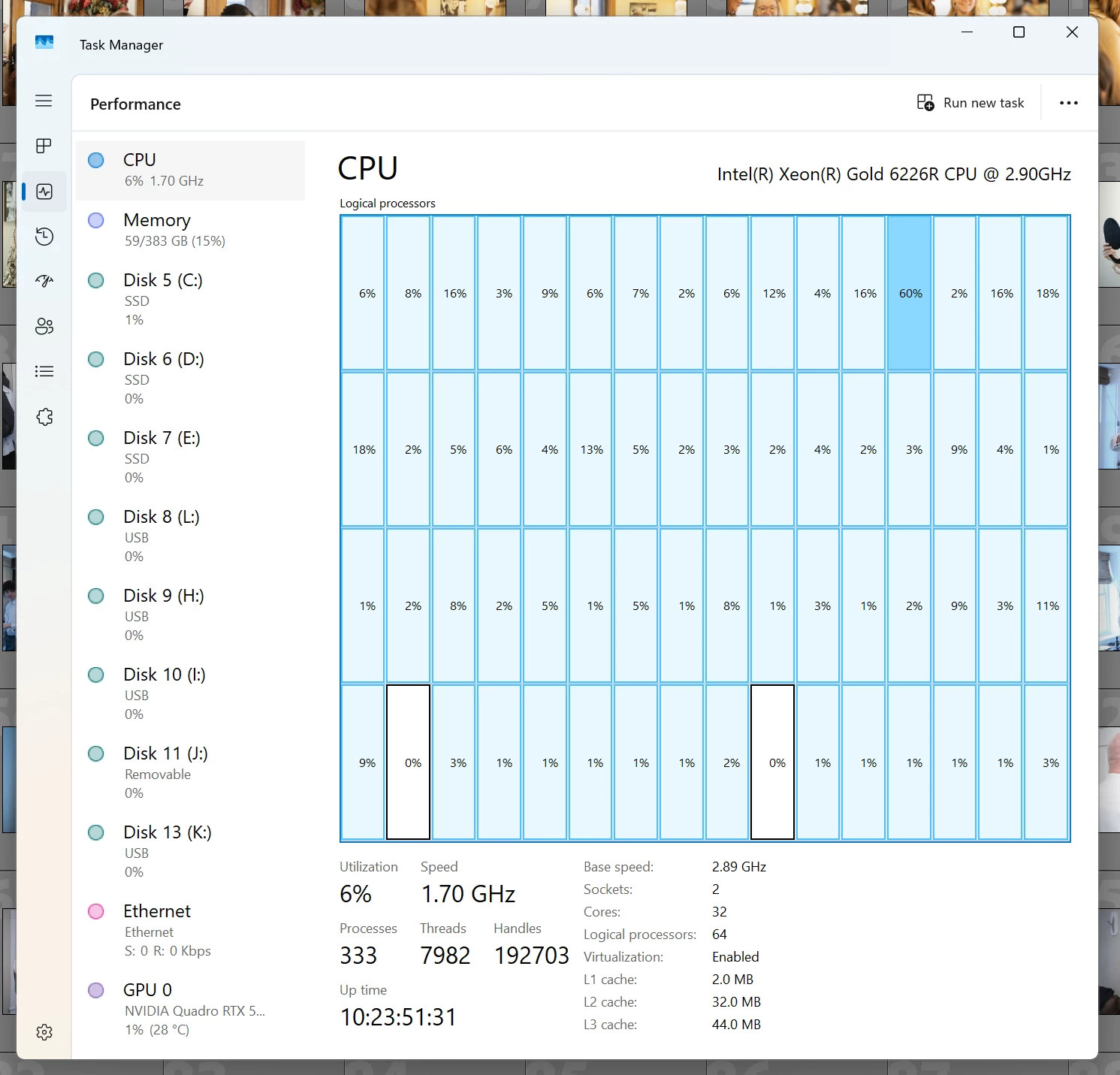Click the logical processor cell showing 60%
The width and height of the screenshot is (1120, 1075).
coord(910,293)
